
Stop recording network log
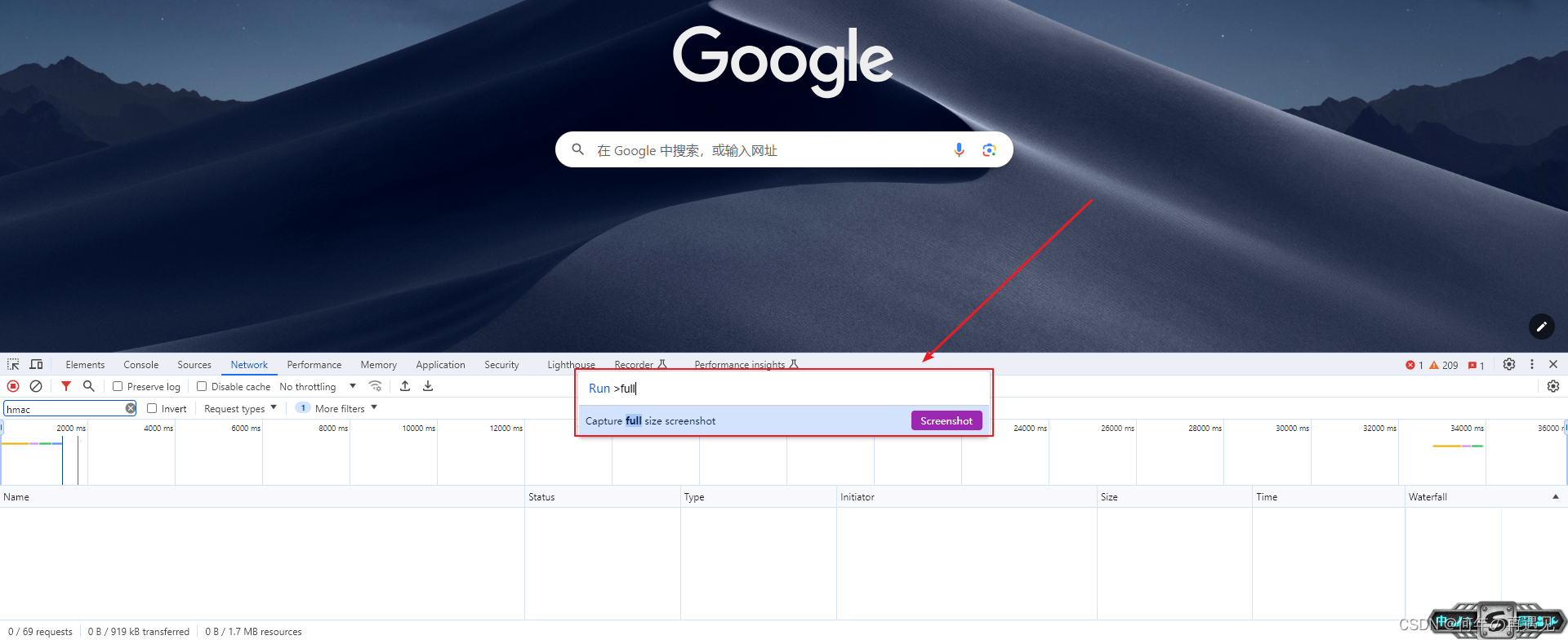pos(13,386)
